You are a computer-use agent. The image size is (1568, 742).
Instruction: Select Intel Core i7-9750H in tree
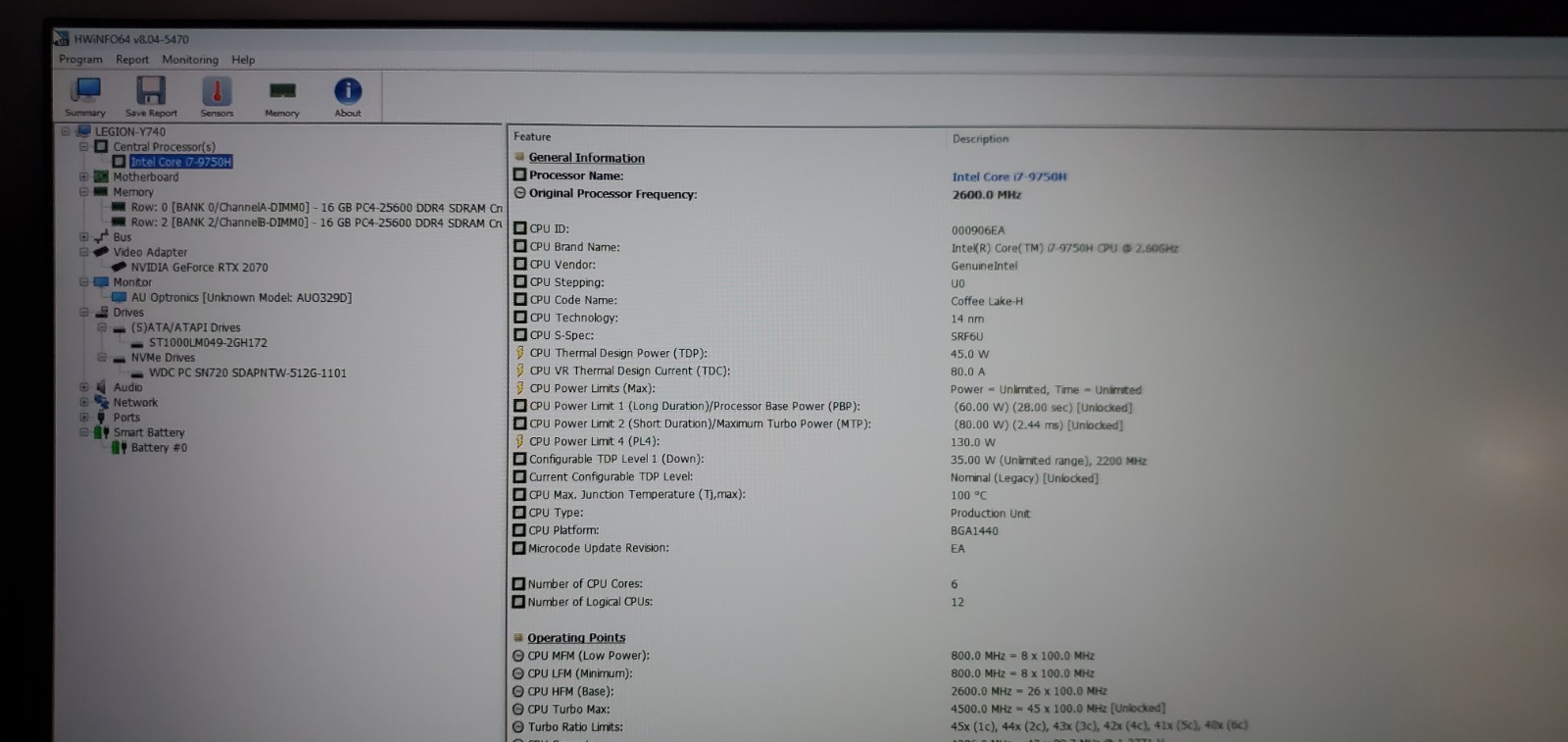click(x=181, y=162)
